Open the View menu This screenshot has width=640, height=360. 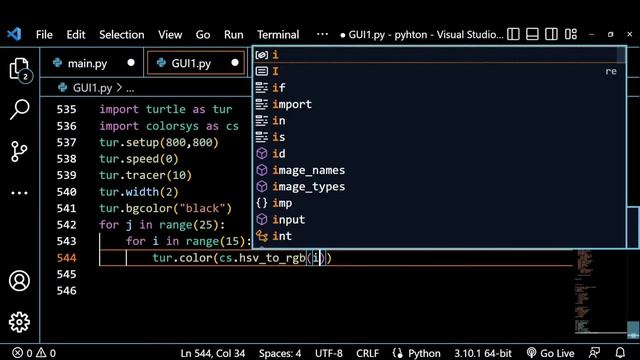[170, 35]
